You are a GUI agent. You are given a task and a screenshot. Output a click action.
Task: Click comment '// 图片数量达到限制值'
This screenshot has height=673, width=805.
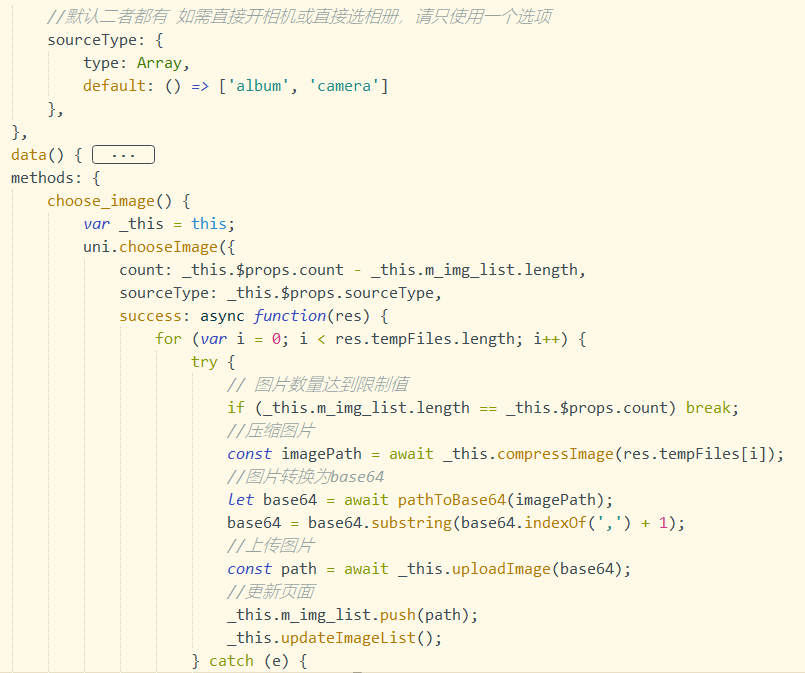coord(318,384)
